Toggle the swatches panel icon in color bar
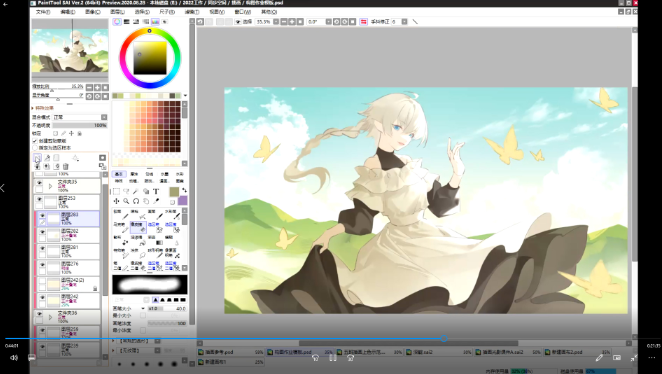 (155, 22)
